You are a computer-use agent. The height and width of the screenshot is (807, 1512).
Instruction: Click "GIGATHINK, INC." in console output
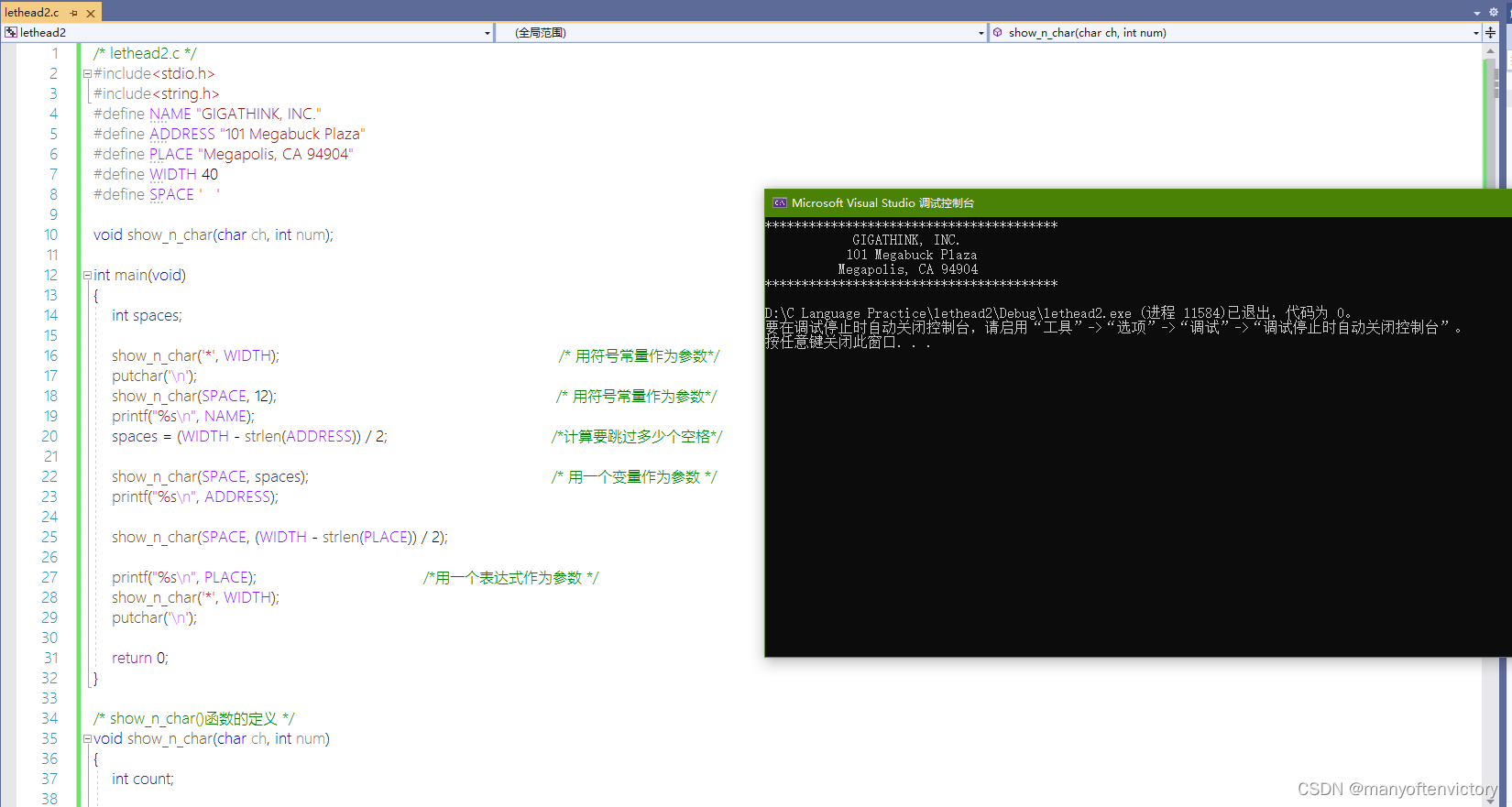click(906, 240)
